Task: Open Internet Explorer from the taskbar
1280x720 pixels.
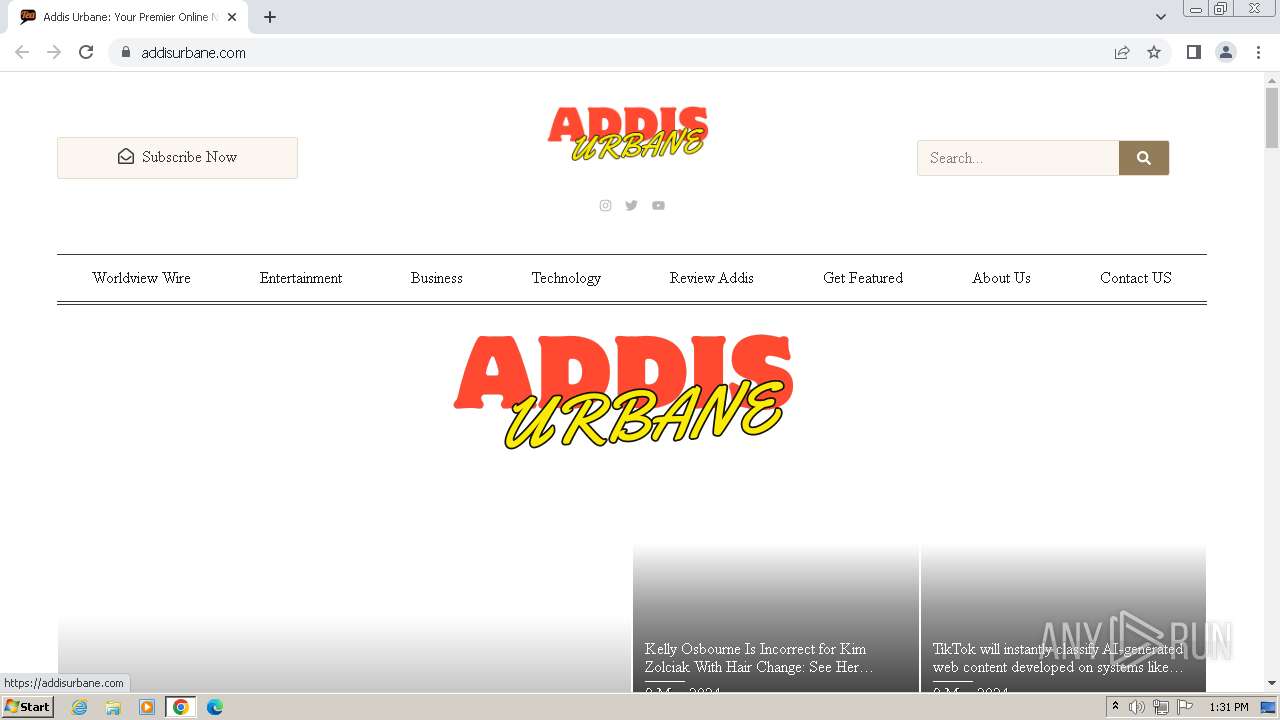Action: [x=80, y=707]
